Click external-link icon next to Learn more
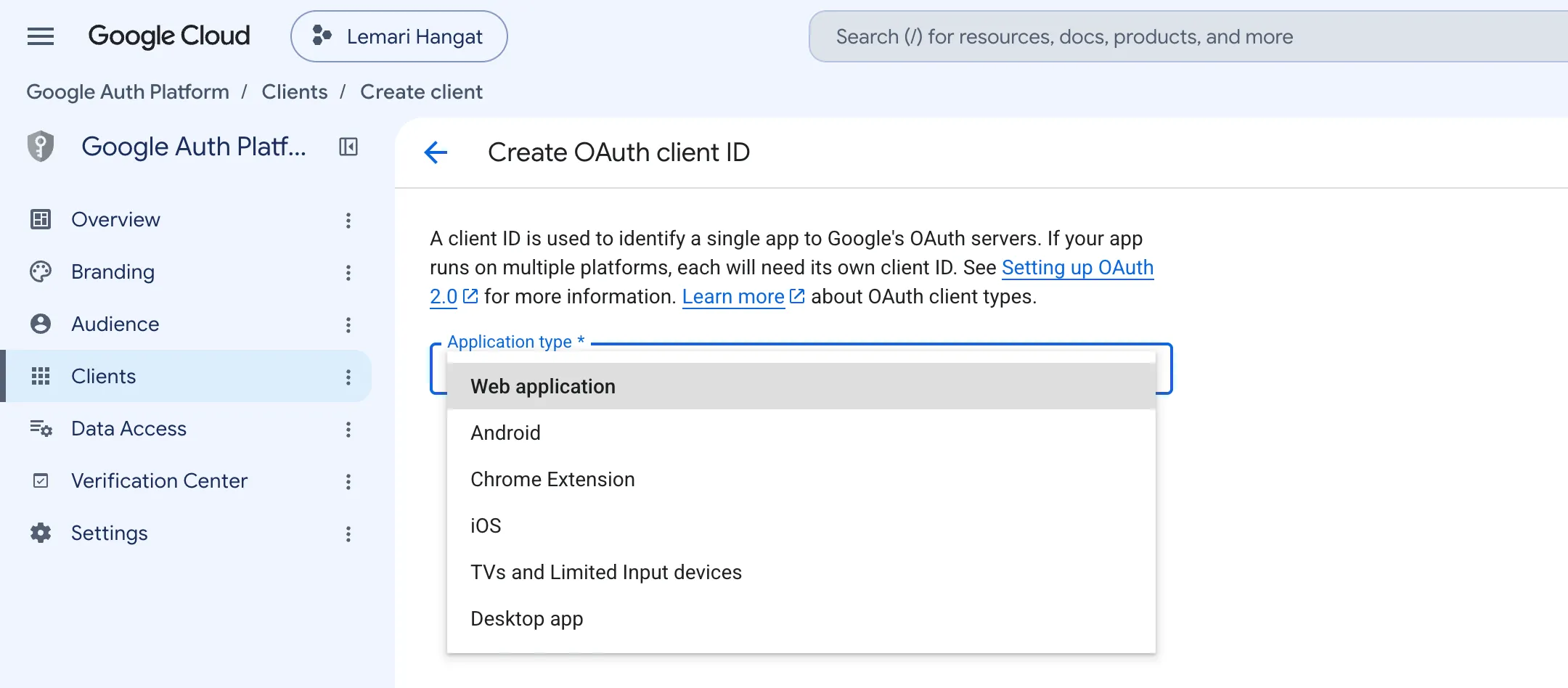Screen dimensions: 1568x688 click(x=797, y=296)
